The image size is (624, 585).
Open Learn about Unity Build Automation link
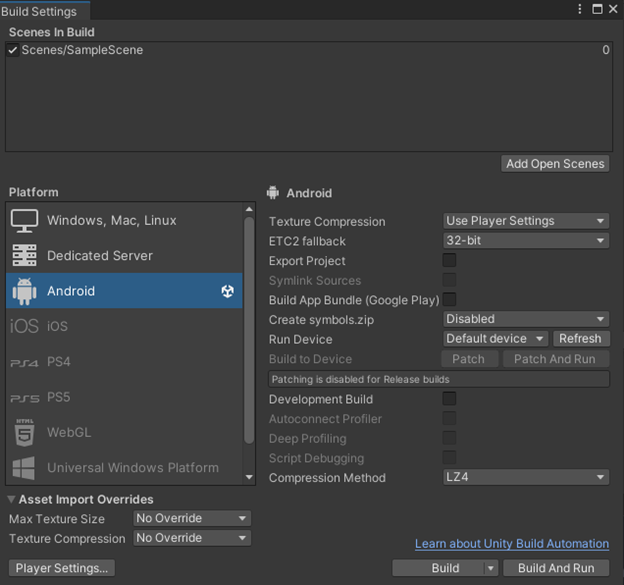[x=512, y=544]
